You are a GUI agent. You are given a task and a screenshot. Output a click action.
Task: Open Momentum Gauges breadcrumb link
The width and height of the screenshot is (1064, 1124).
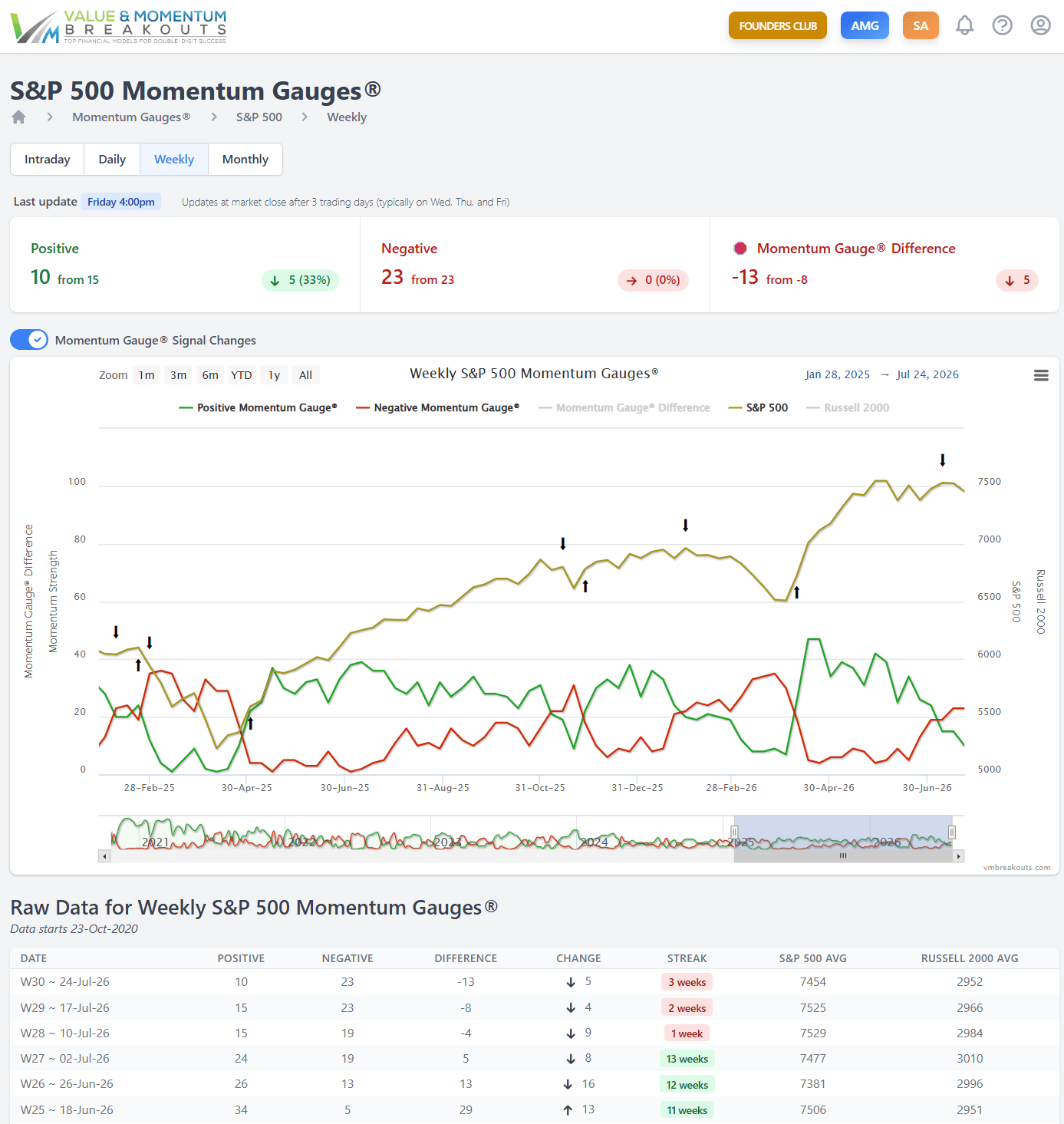[x=131, y=117]
